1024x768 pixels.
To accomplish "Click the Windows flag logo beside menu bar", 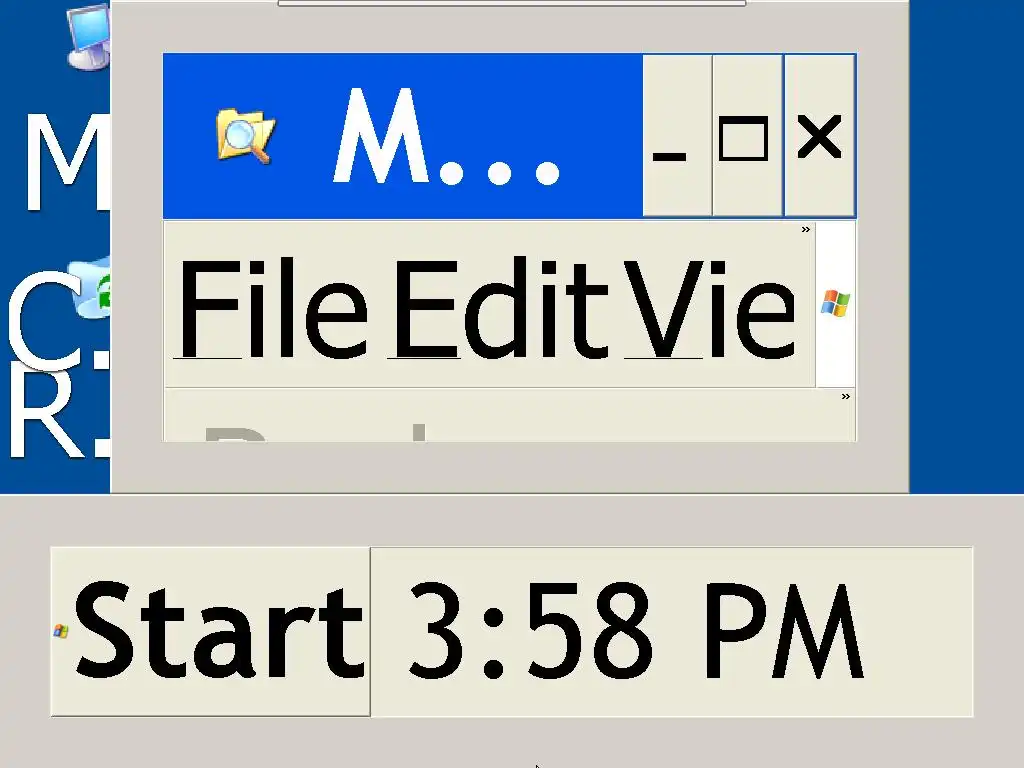I will [x=835, y=304].
